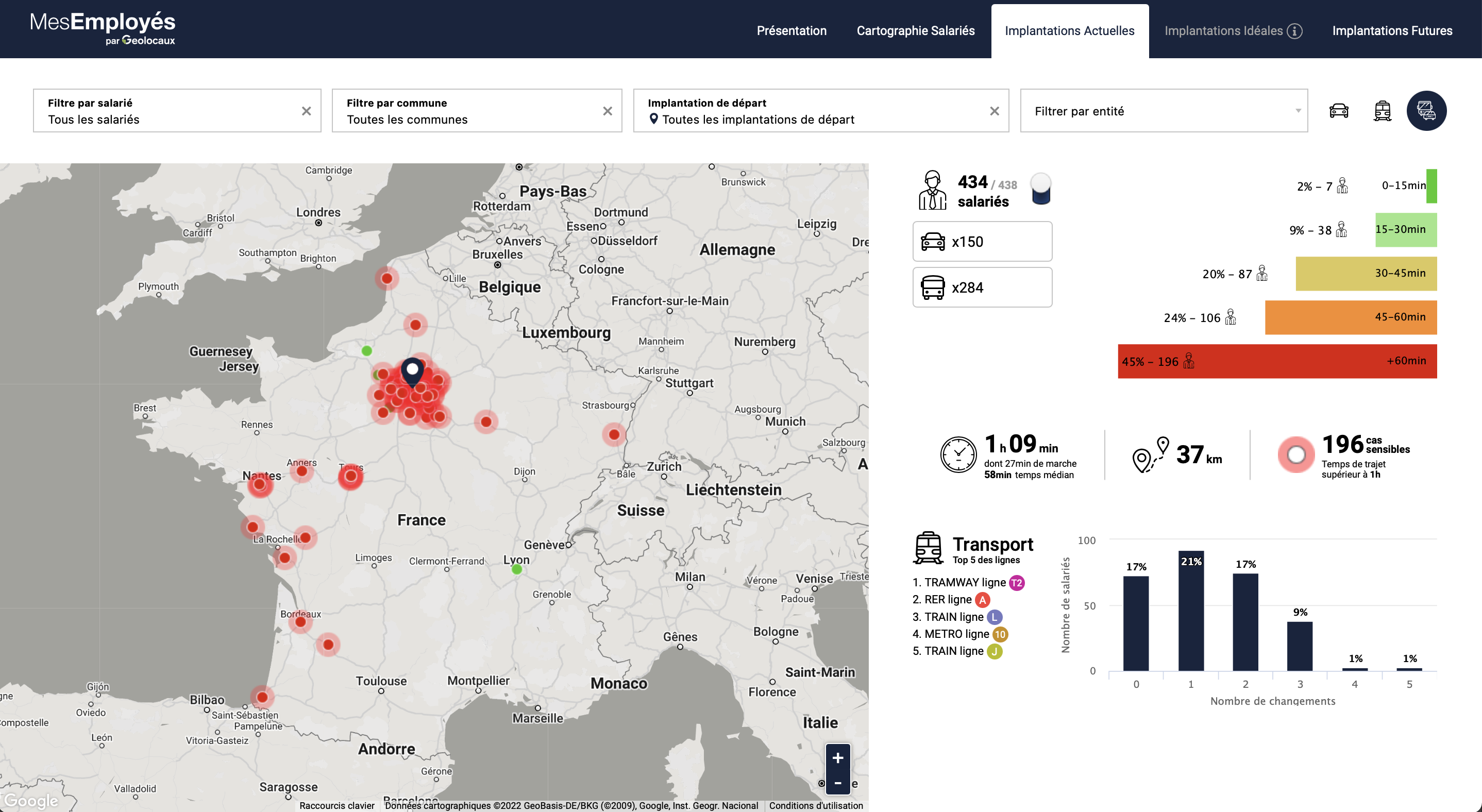The width and height of the screenshot is (1482, 812).
Task: Click the red +60min bar
Action: click(1277, 361)
